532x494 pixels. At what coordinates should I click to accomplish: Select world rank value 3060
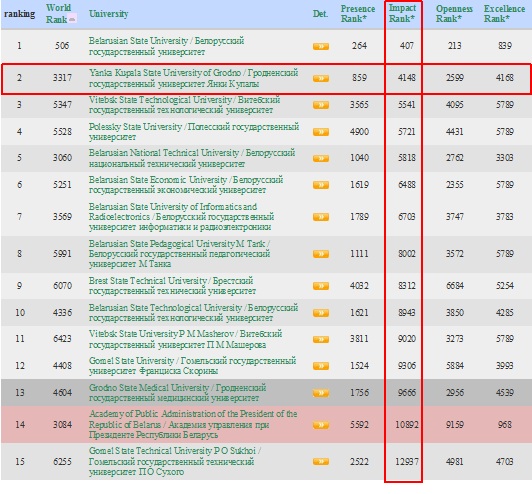(62, 158)
